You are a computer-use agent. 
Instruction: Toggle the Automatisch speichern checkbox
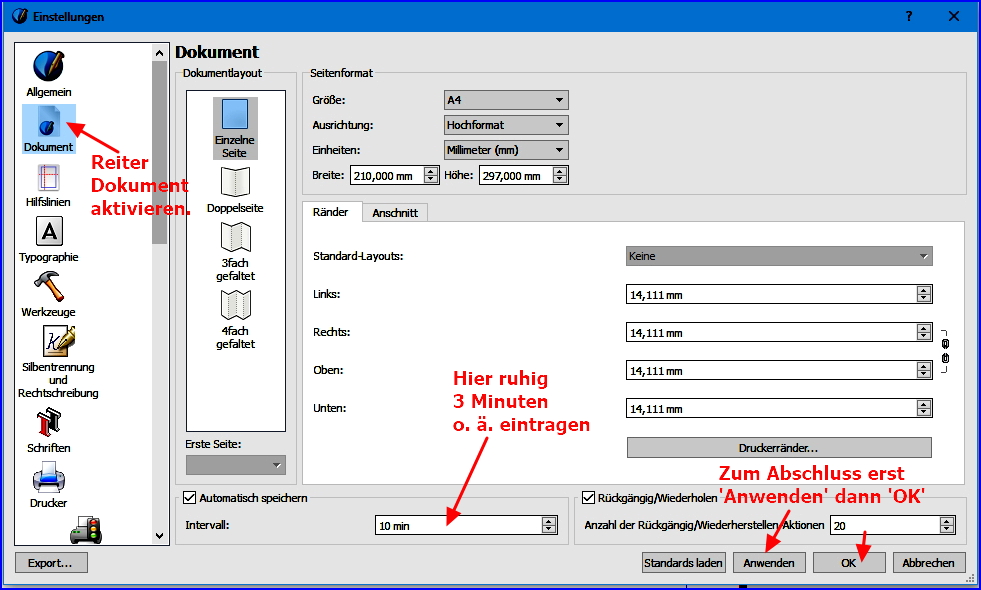[189, 497]
